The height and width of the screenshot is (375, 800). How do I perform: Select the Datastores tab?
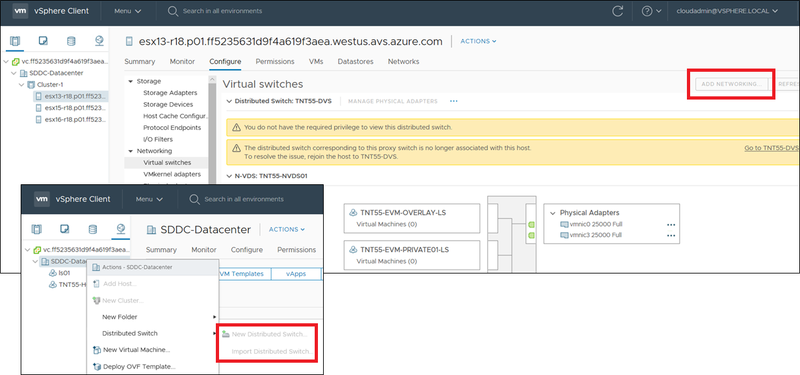click(x=356, y=61)
